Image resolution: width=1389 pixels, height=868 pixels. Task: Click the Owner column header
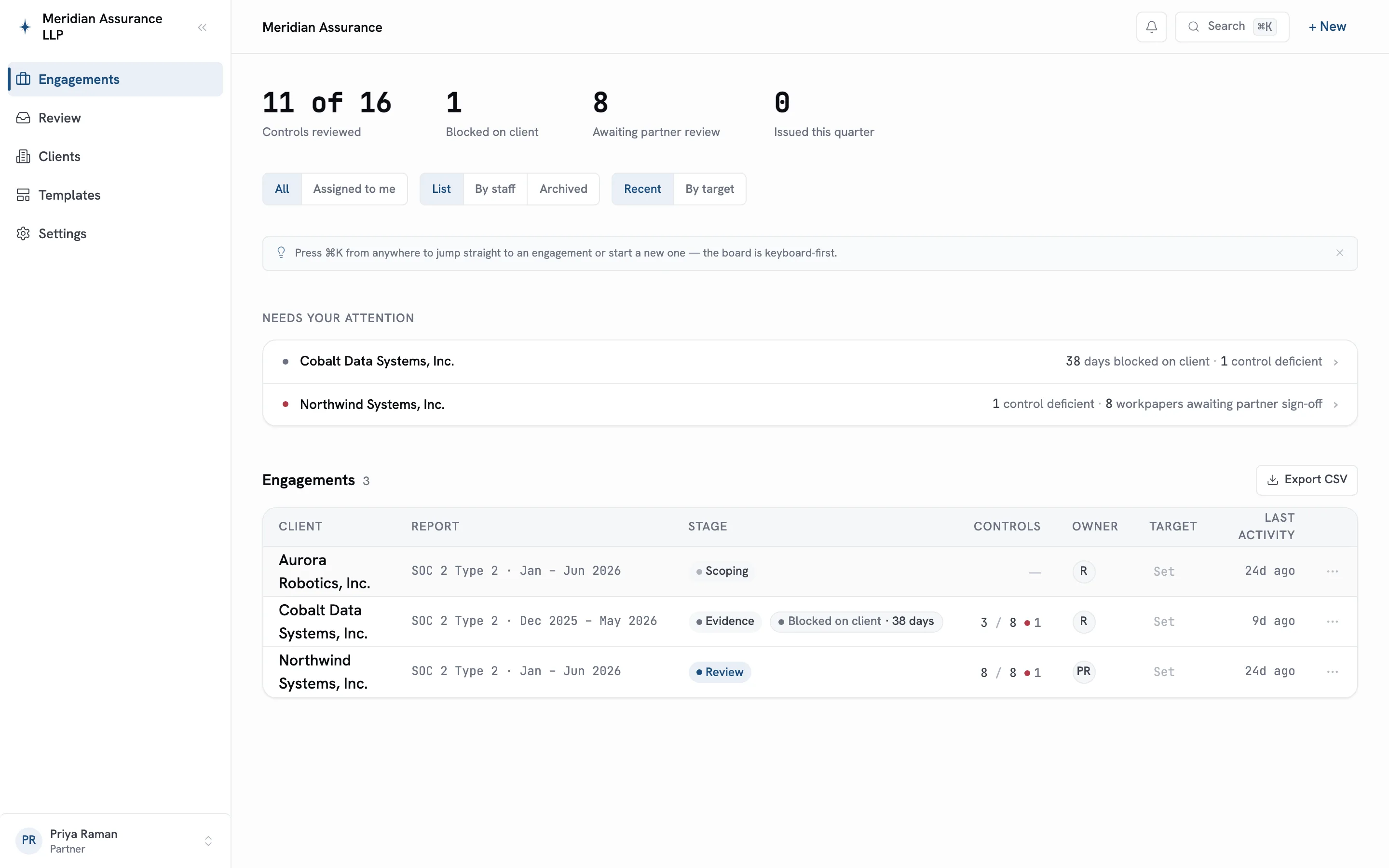(x=1094, y=527)
